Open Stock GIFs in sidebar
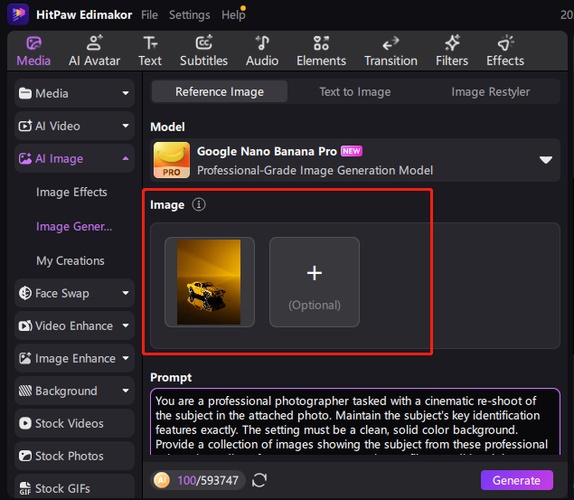This screenshot has height=500, width=574. click(x=74, y=487)
